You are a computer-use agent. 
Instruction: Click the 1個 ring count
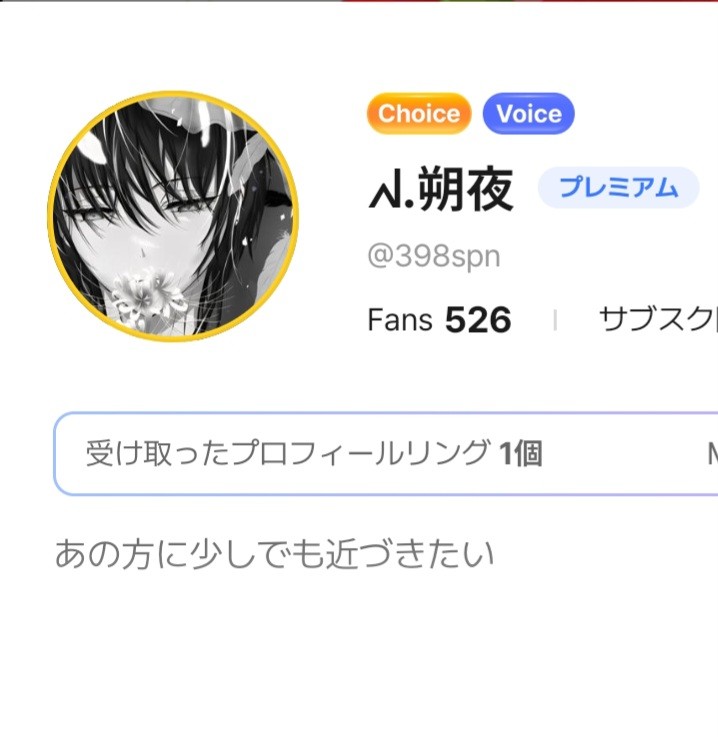tap(521, 453)
